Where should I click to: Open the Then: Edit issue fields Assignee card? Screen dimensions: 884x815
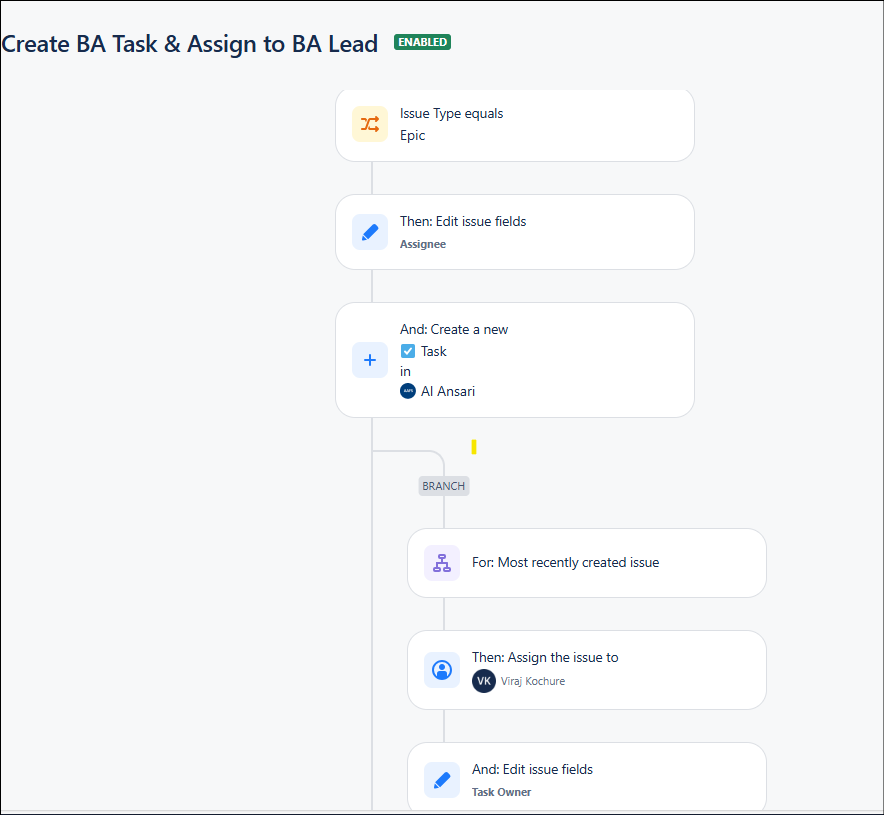(515, 232)
